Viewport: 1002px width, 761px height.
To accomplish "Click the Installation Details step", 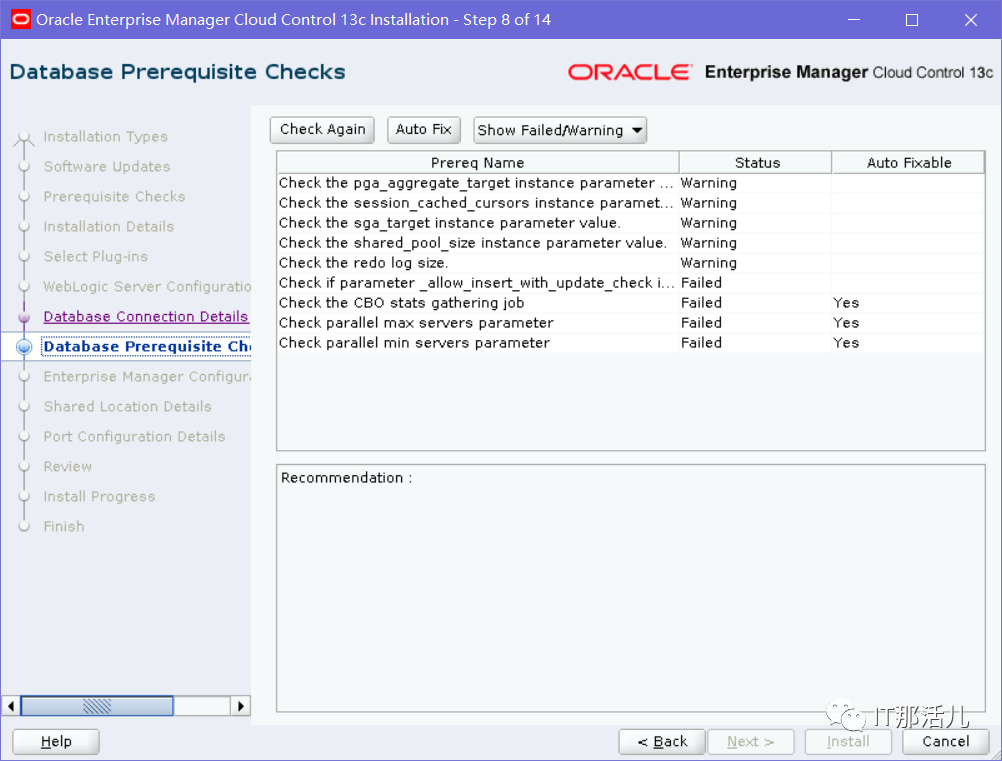I will tap(109, 227).
